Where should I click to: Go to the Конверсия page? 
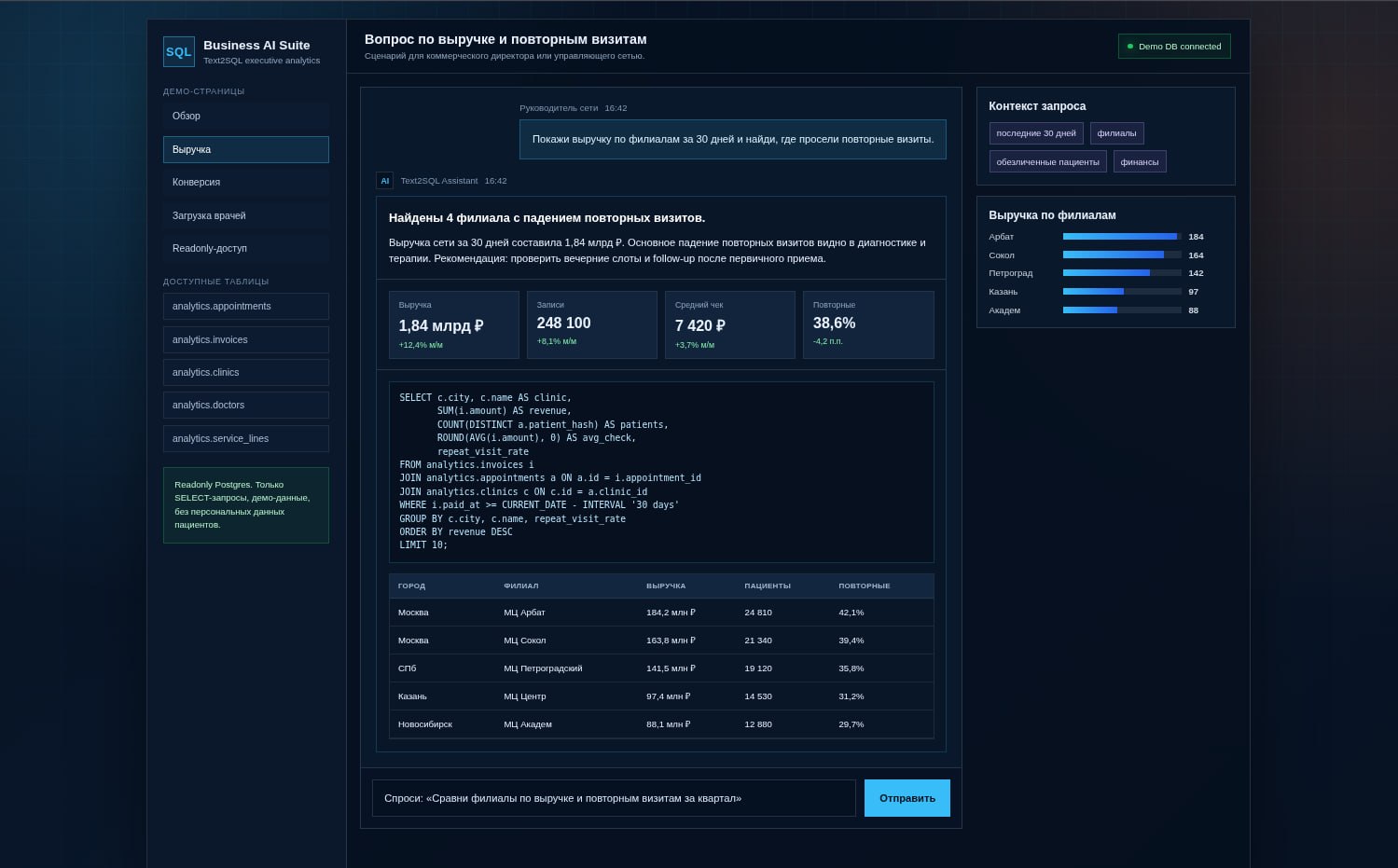246,183
